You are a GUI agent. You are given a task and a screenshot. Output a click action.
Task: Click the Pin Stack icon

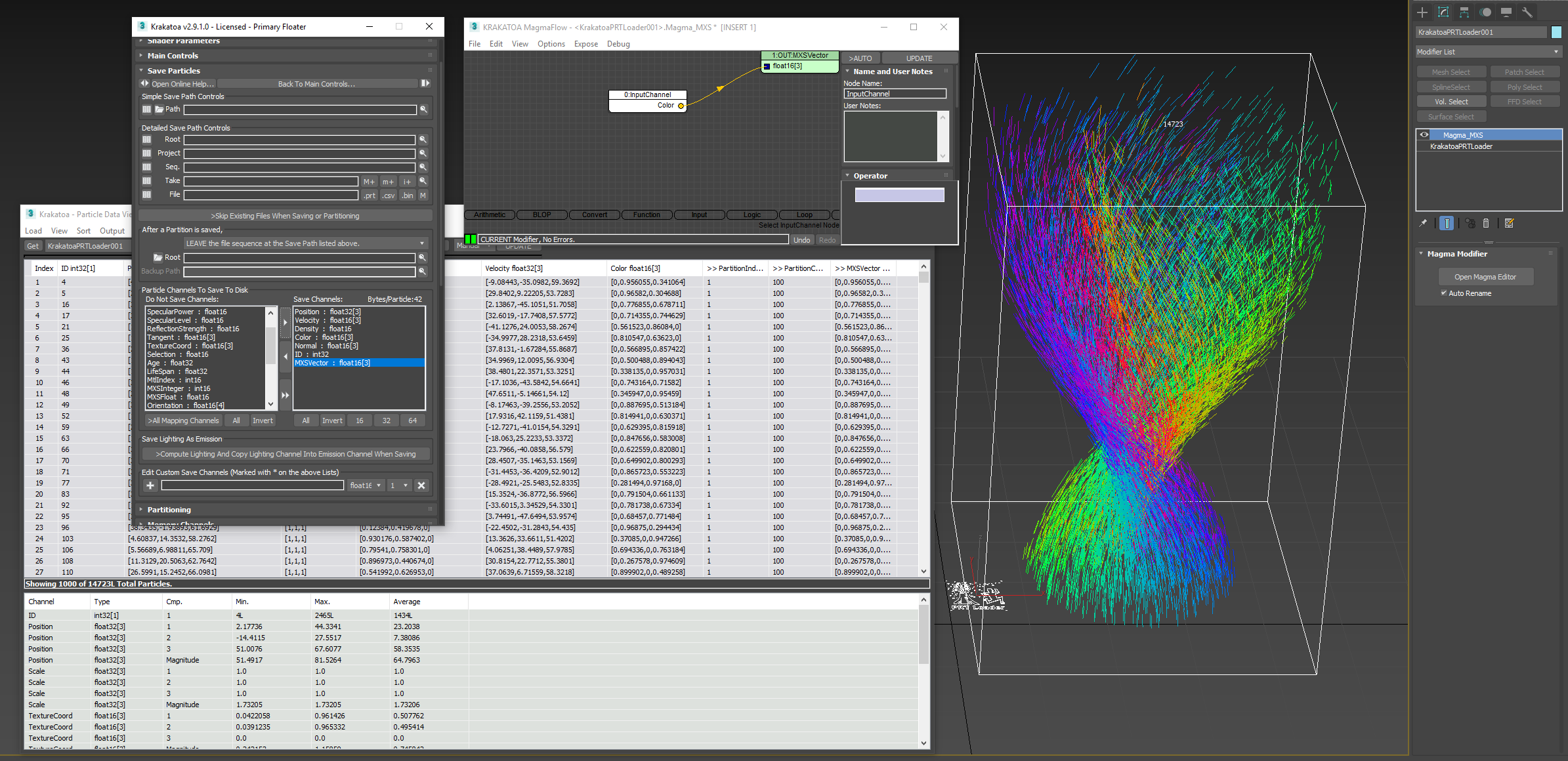1423,224
